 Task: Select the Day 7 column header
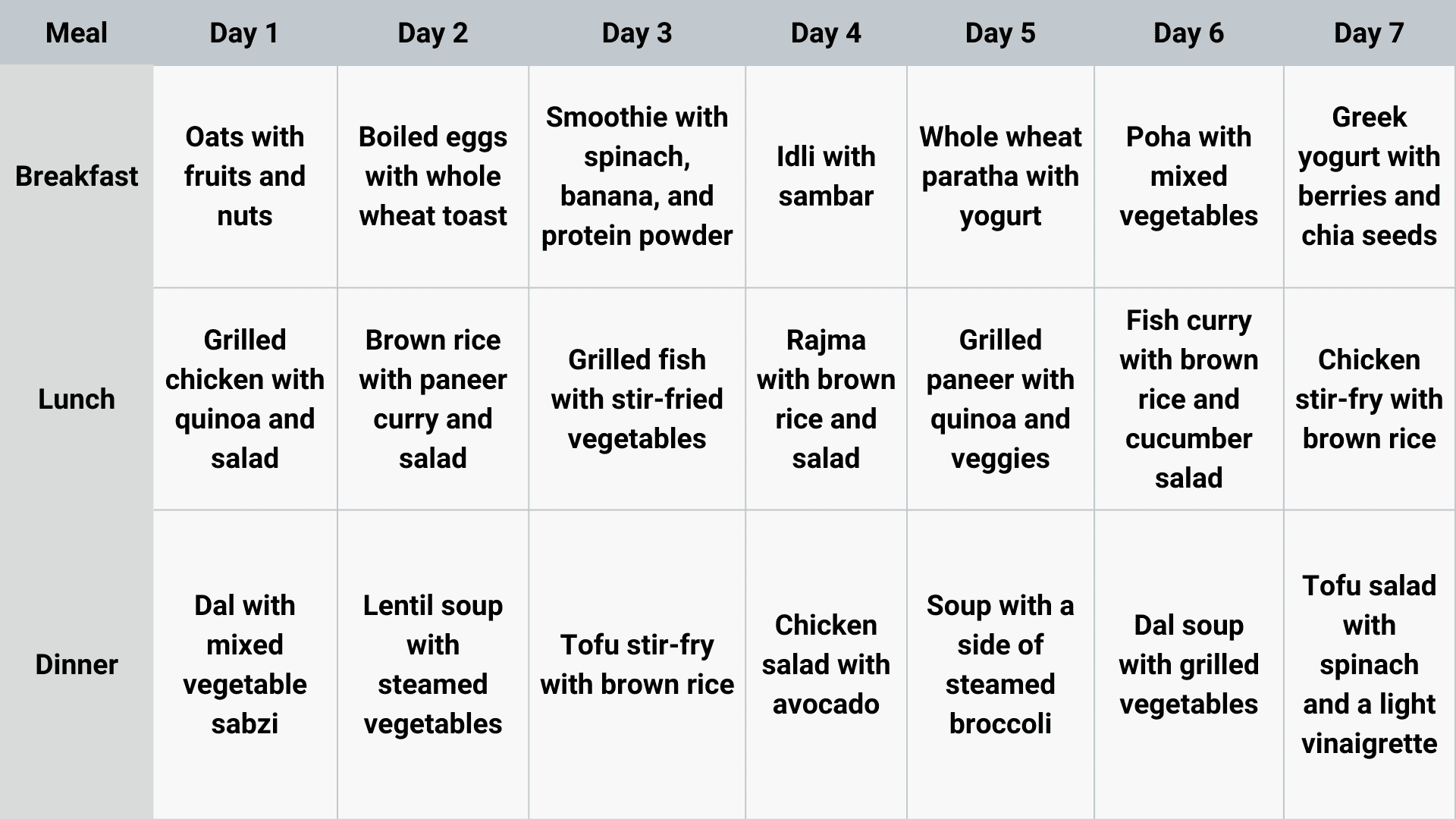[x=1369, y=33]
